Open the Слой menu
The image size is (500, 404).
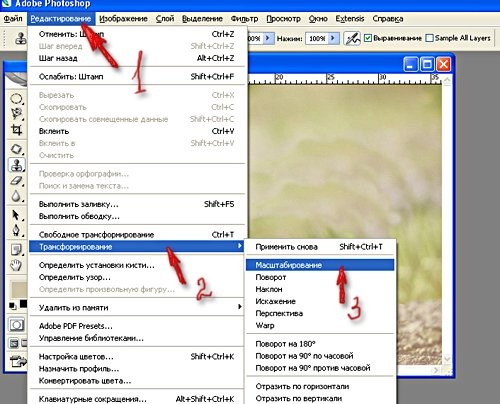(165, 19)
